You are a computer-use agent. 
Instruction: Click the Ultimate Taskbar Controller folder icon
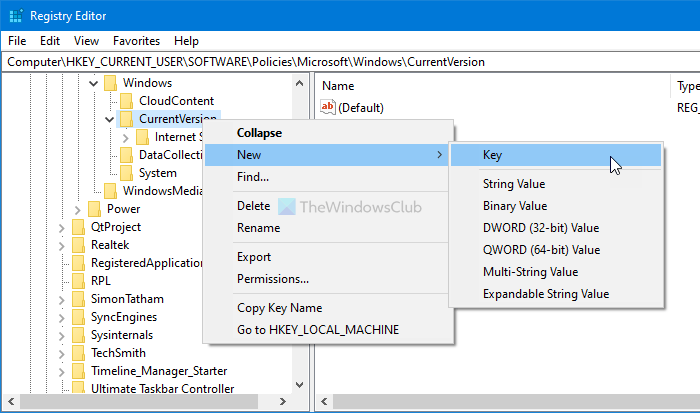[x=79, y=388]
